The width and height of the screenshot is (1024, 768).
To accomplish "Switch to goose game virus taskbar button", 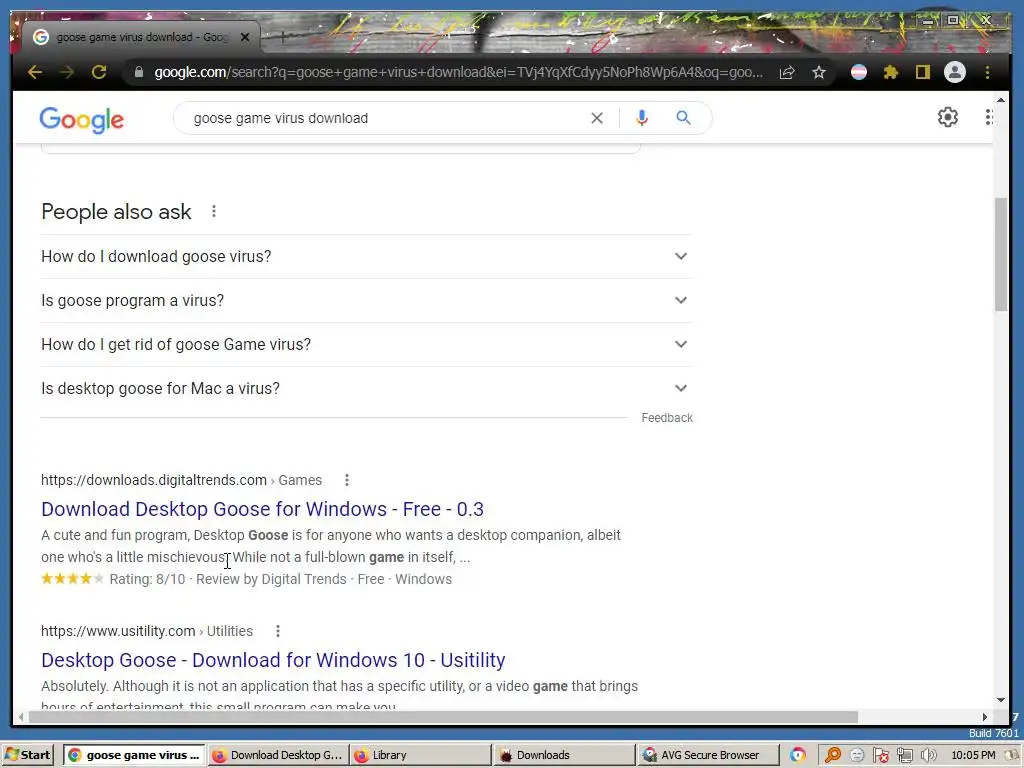I will pyautogui.click(x=134, y=755).
